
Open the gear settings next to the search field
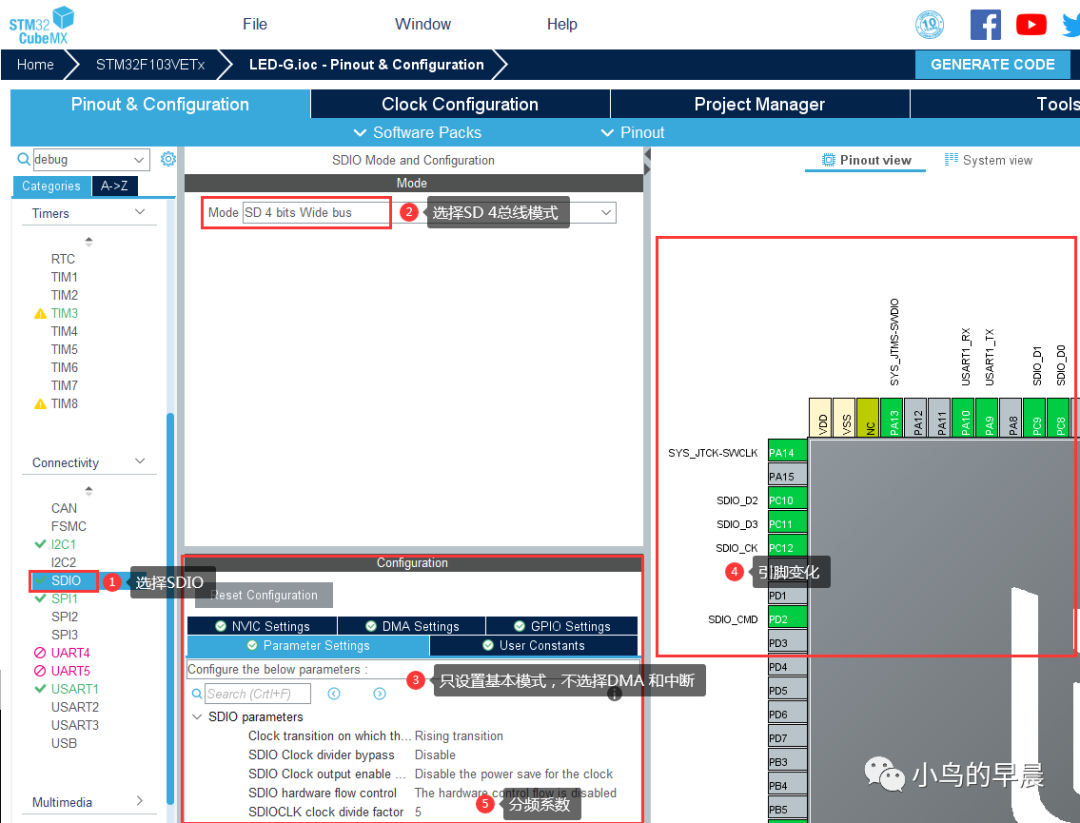coord(168,159)
